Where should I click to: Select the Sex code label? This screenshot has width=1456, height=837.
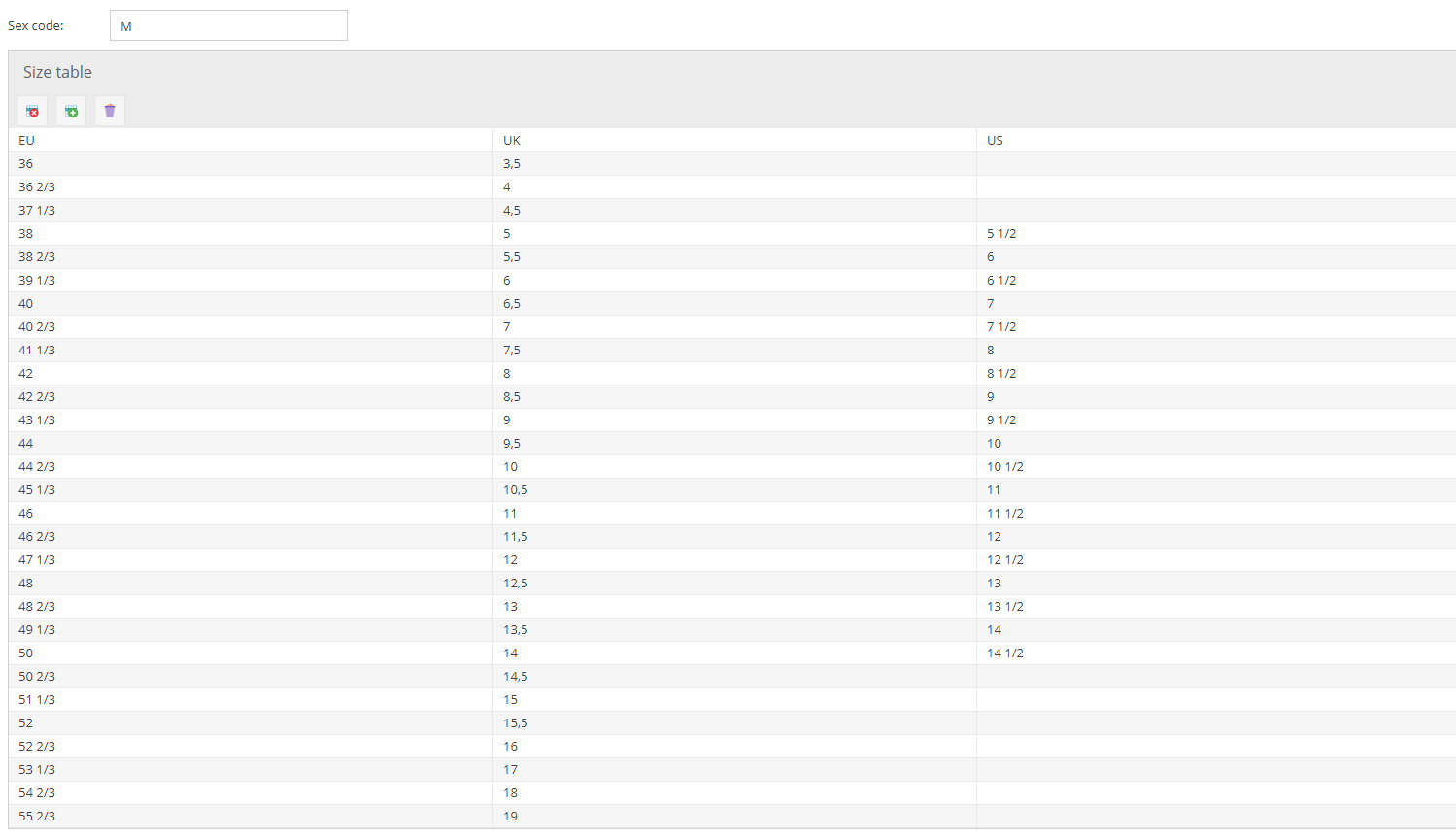coord(36,26)
